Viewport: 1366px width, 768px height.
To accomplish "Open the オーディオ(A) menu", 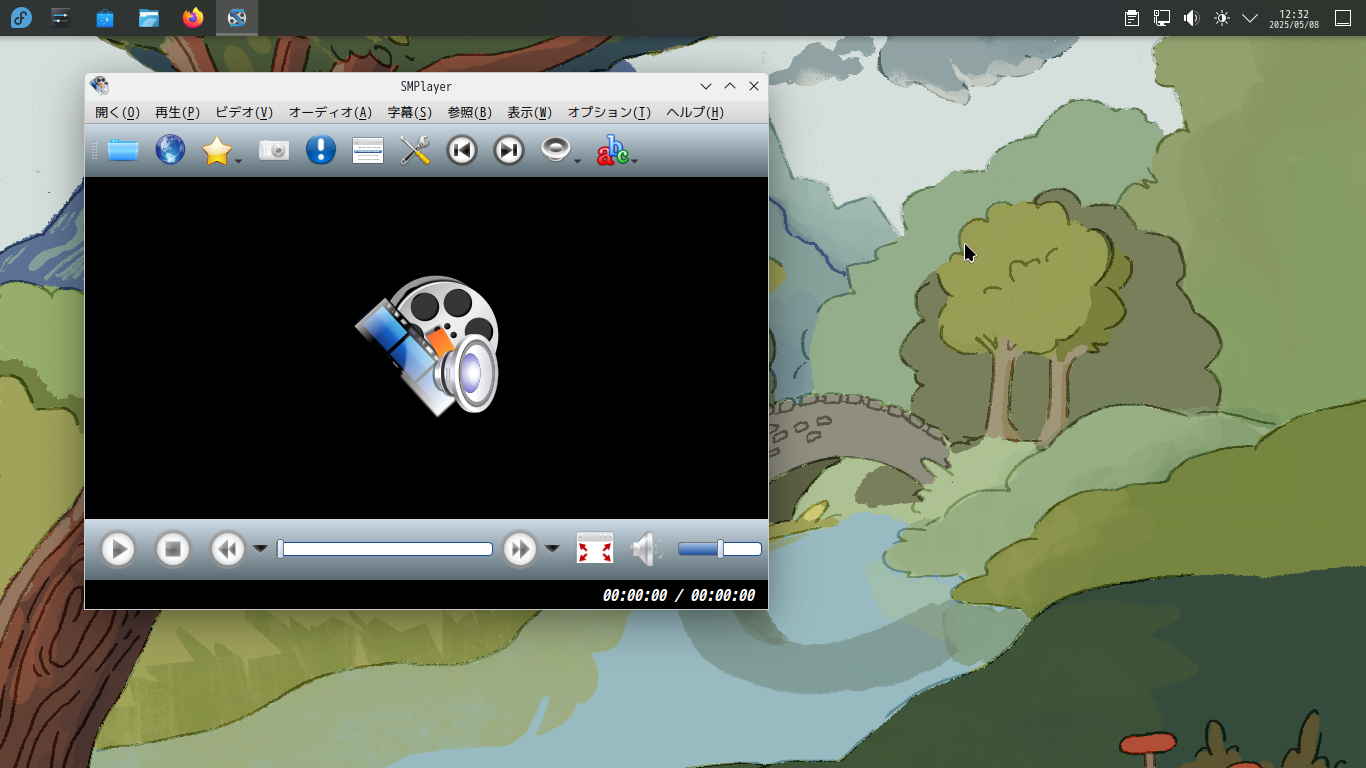I will (x=330, y=113).
